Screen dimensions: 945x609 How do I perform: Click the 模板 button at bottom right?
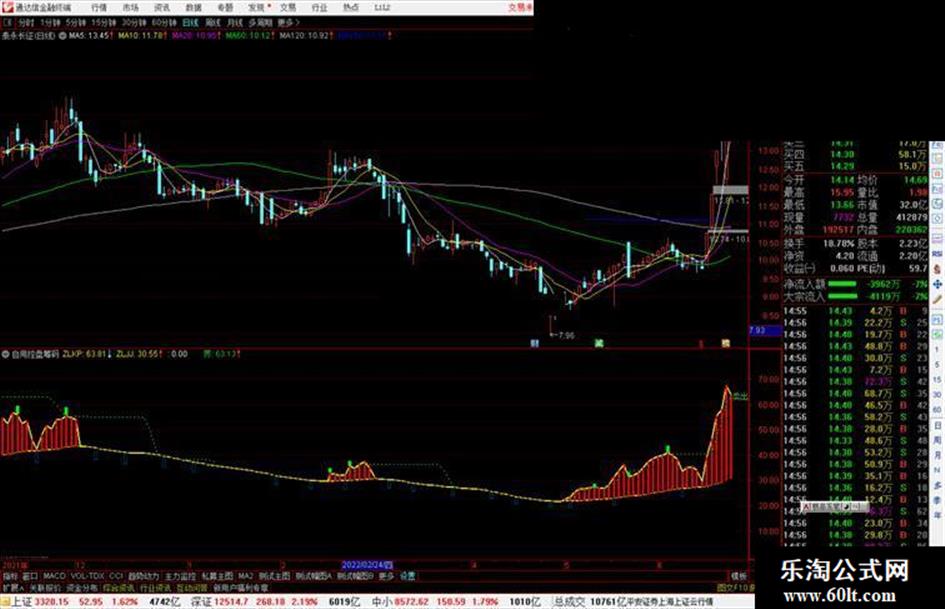(738, 576)
